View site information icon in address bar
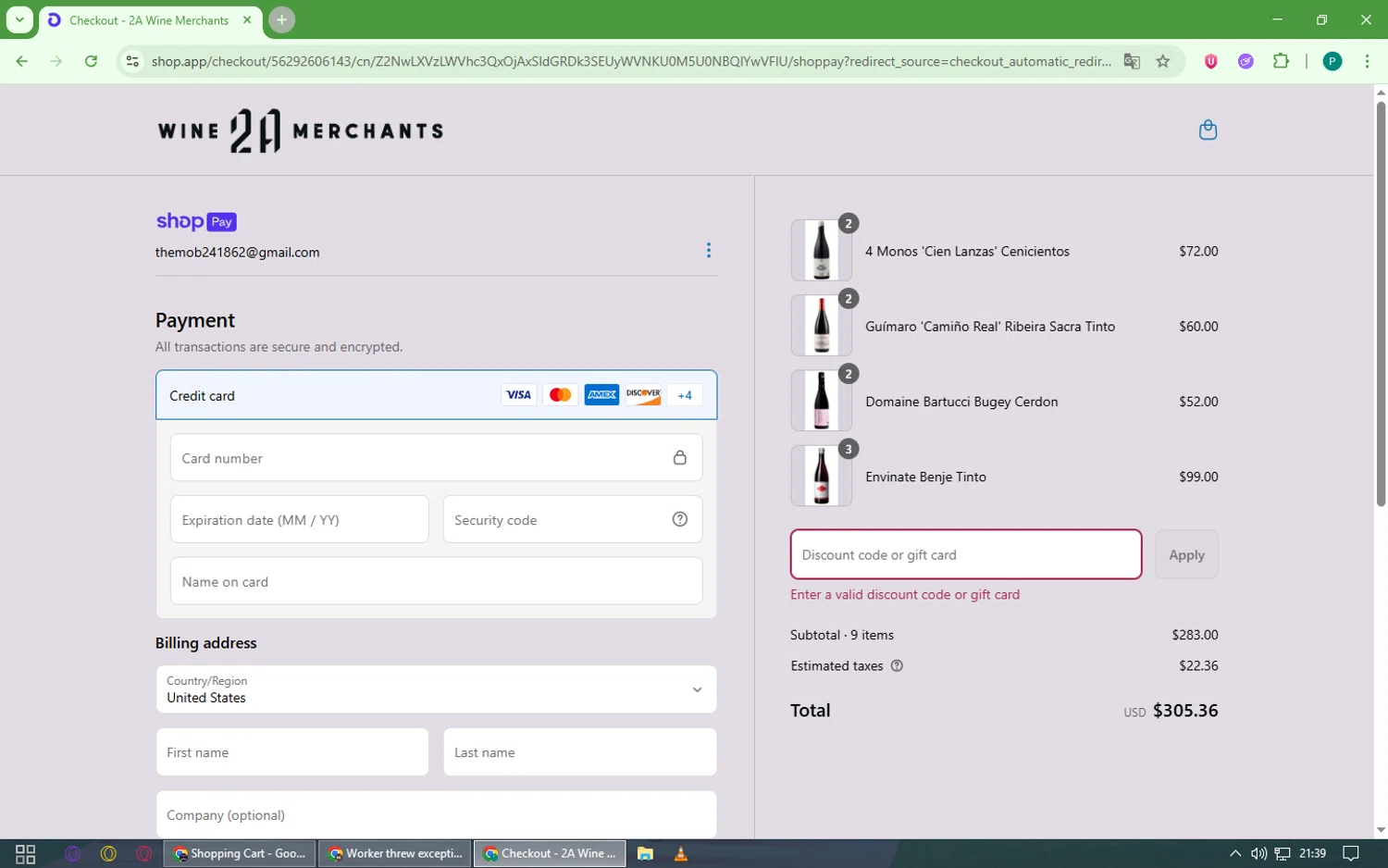The height and width of the screenshot is (868, 1388). [x=132, y=61]
